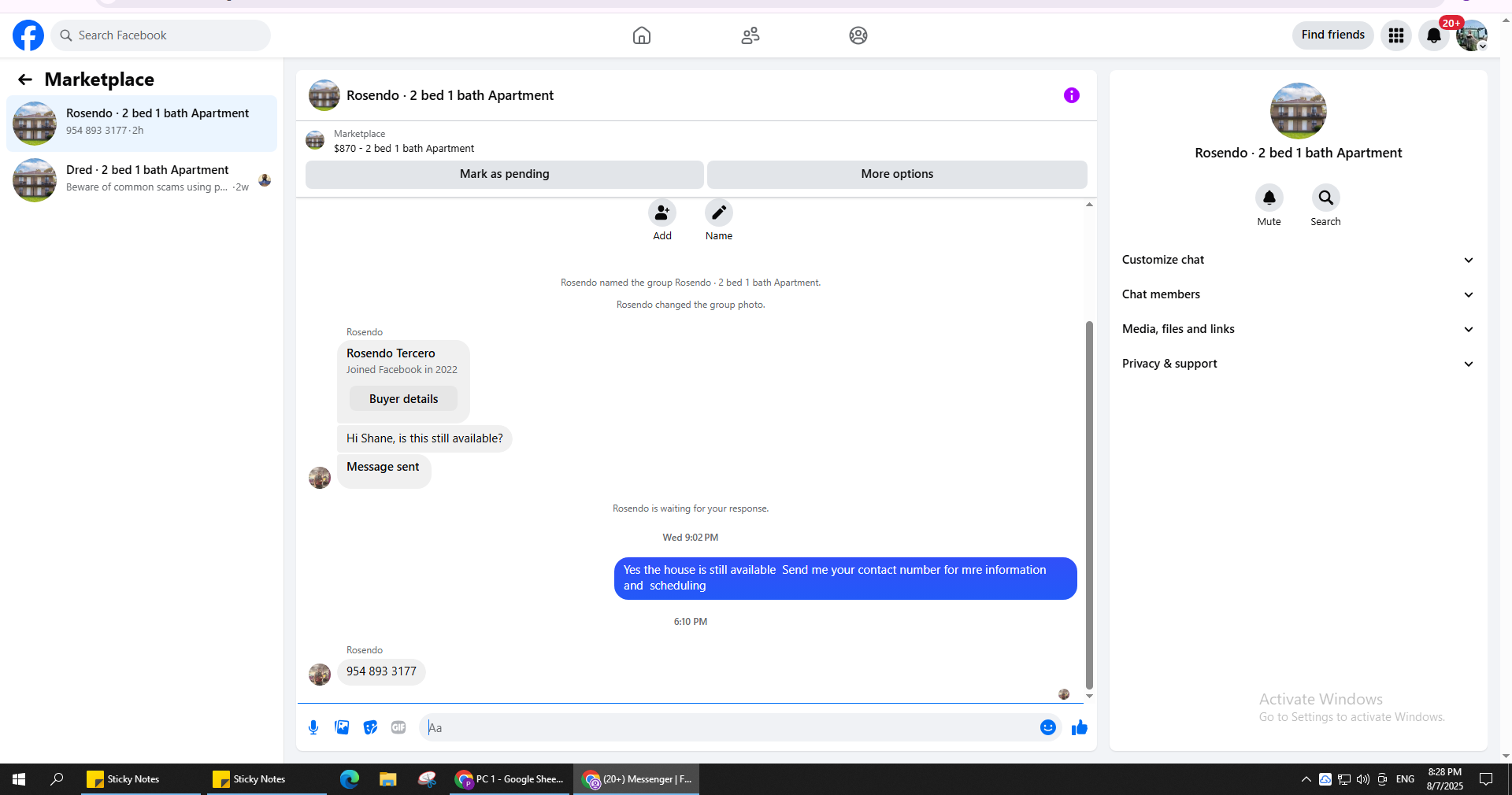Click 'Rosendo Tercero' buyer name
The height and width of the screenshot is (795, 1512).
point(391,353)
